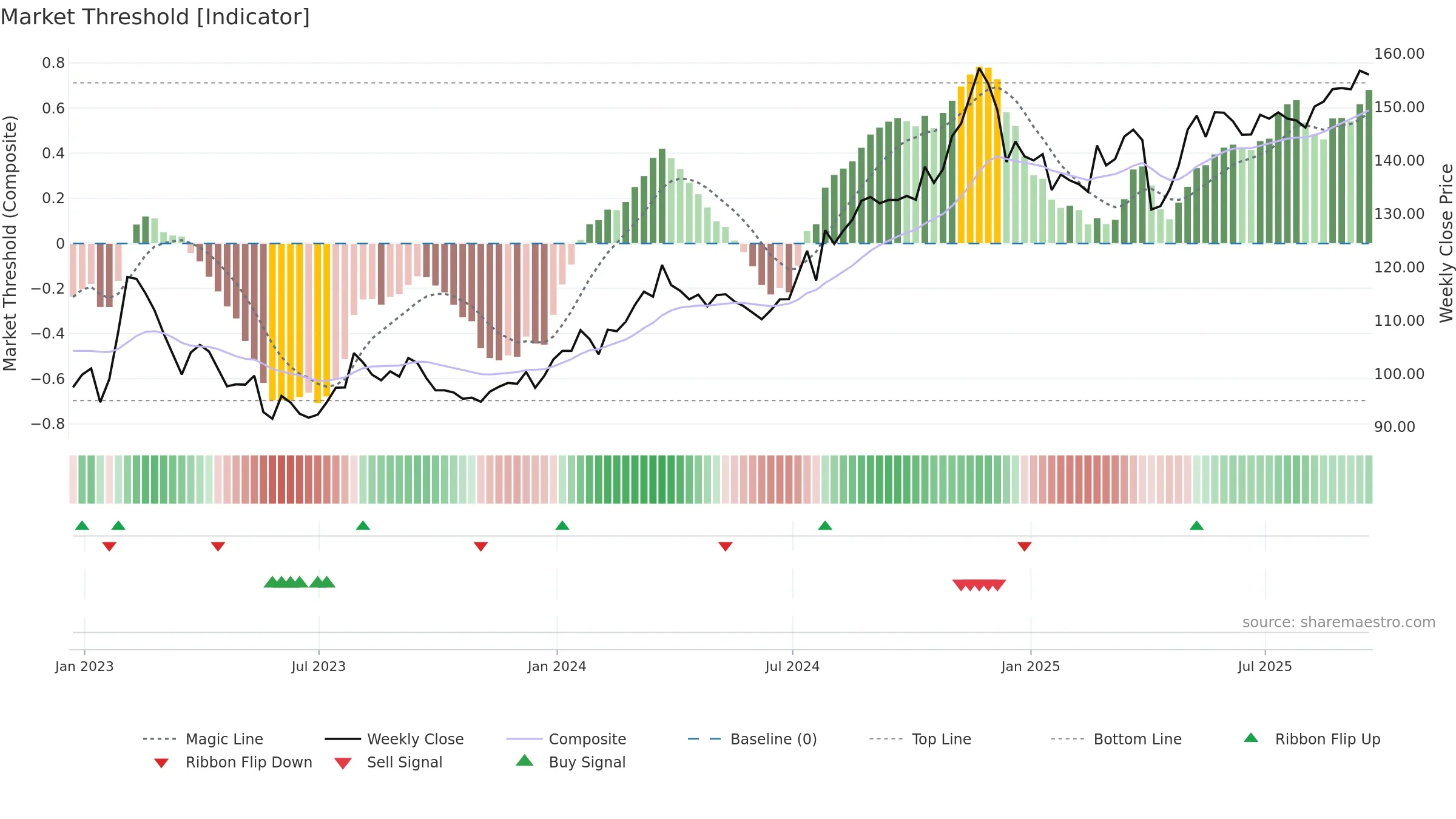Click the tallest yellow bar at the late-2024 peak
This screenshot has width=1456, height=819.
(979, 155)
